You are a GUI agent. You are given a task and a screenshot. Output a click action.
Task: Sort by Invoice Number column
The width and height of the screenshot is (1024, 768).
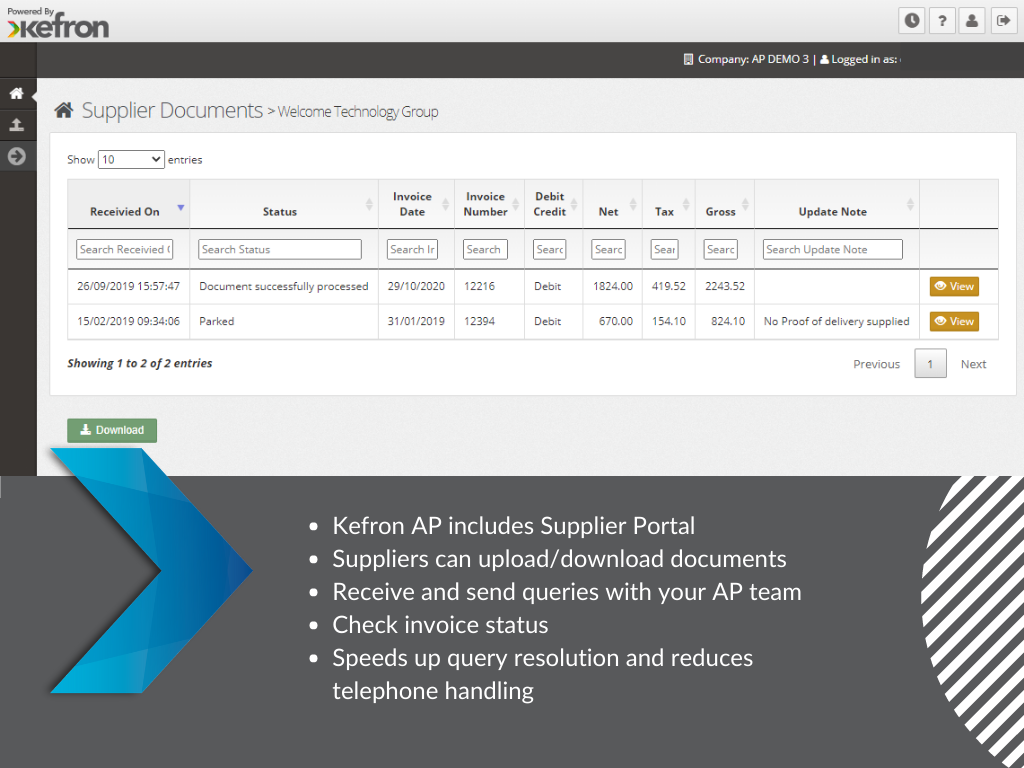(489, 204)
